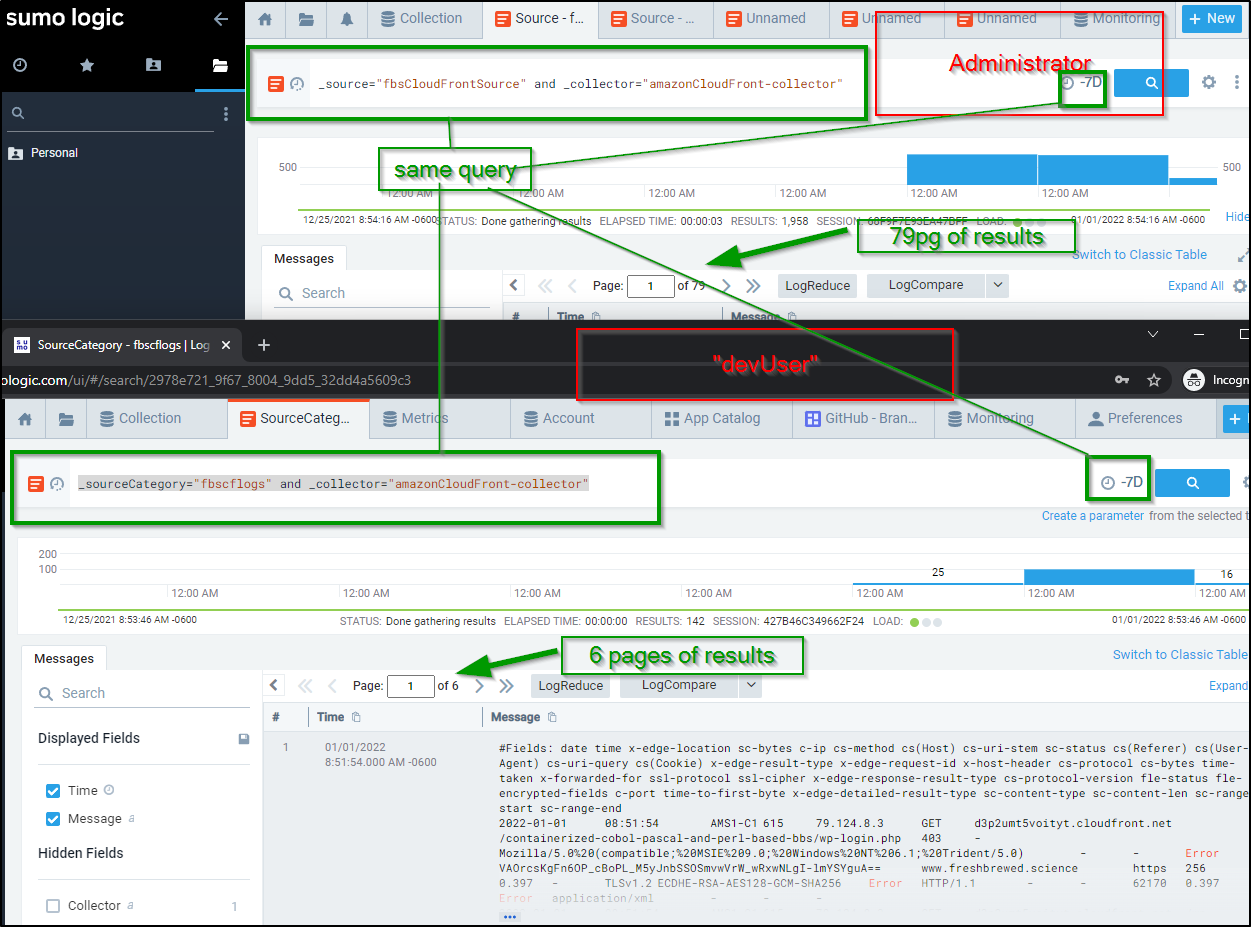Click the + New button
Screen dimensions: 1251x927
[x=1212, y=18]
